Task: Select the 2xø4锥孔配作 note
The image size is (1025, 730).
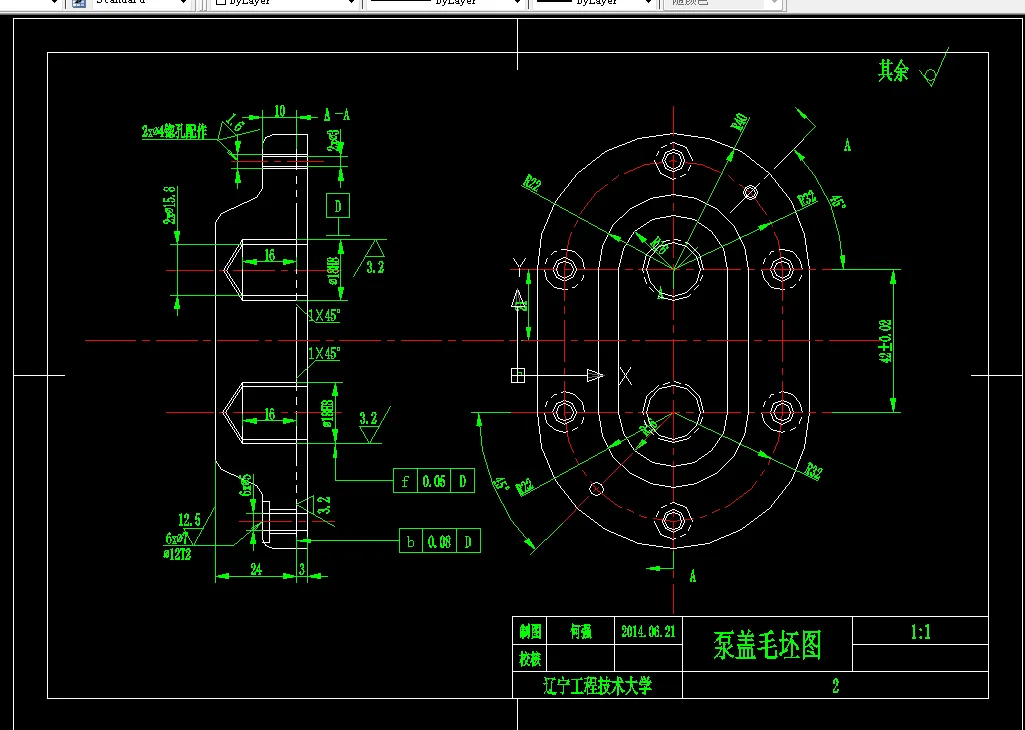Action: tap(174, 131)
